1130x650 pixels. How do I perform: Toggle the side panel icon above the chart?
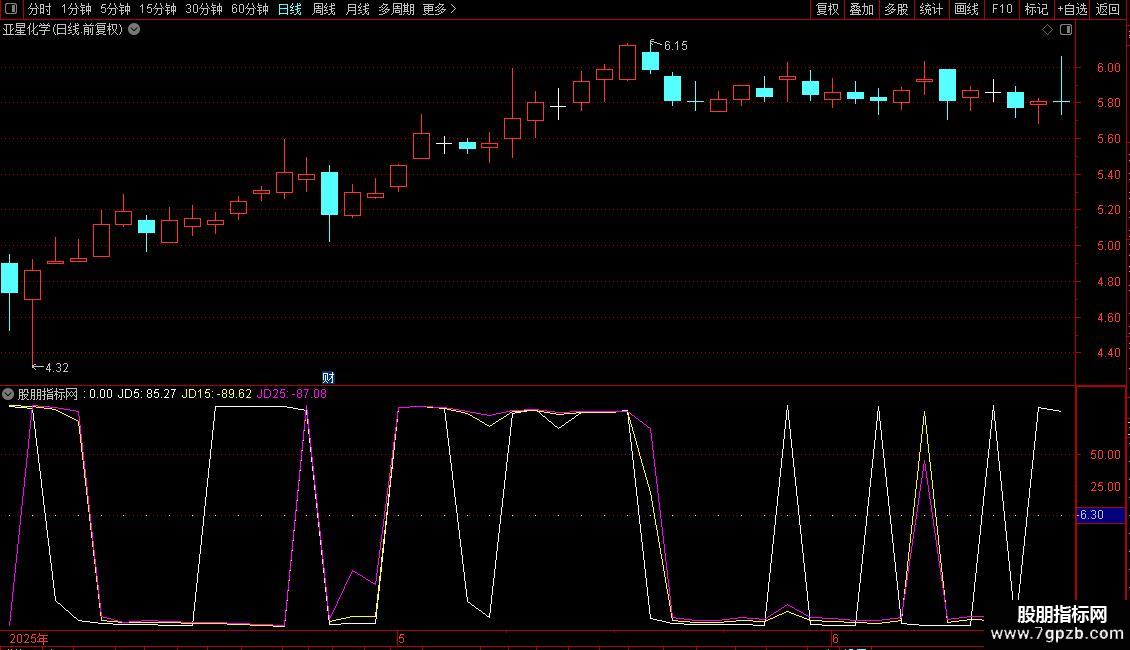click(1066, 30)
